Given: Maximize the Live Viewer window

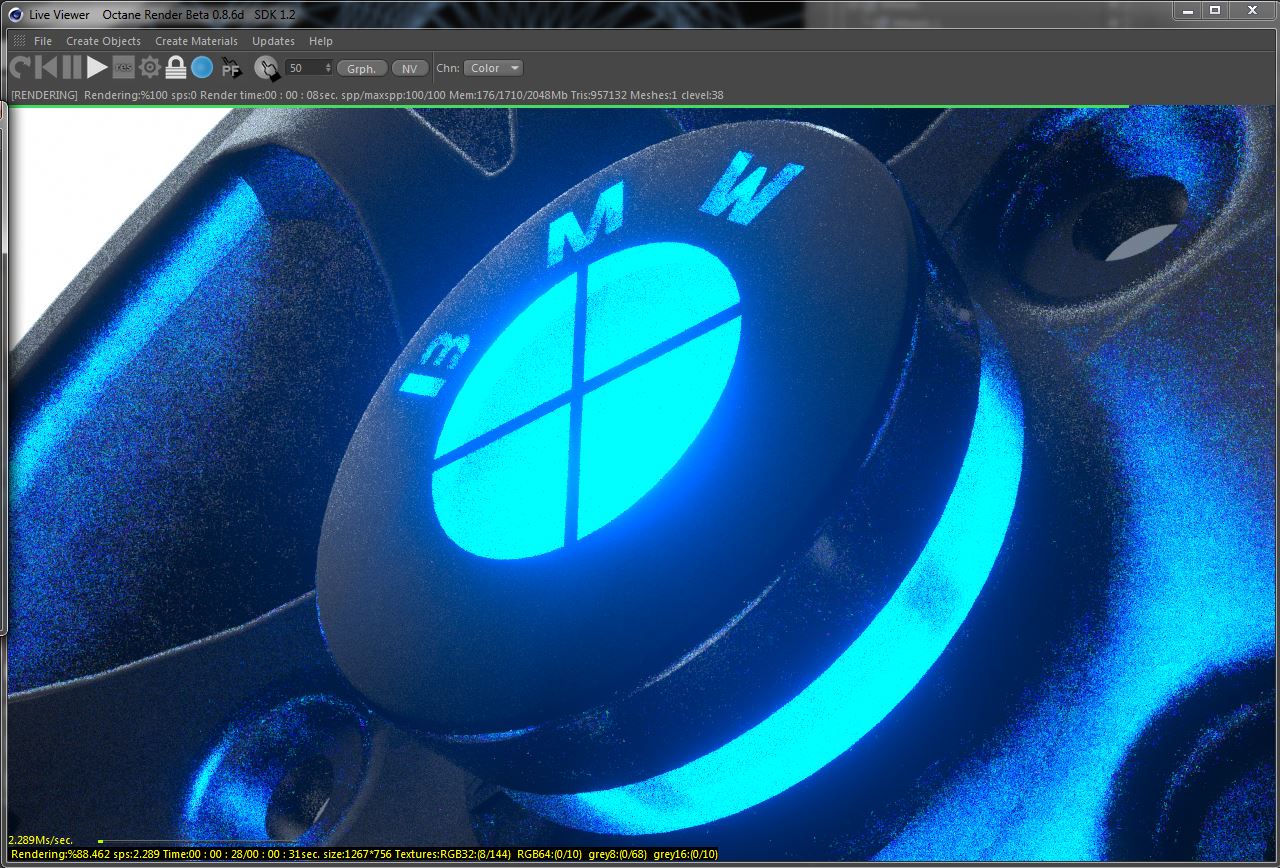Looking at the screenshot, I should tap(1215, 10).
